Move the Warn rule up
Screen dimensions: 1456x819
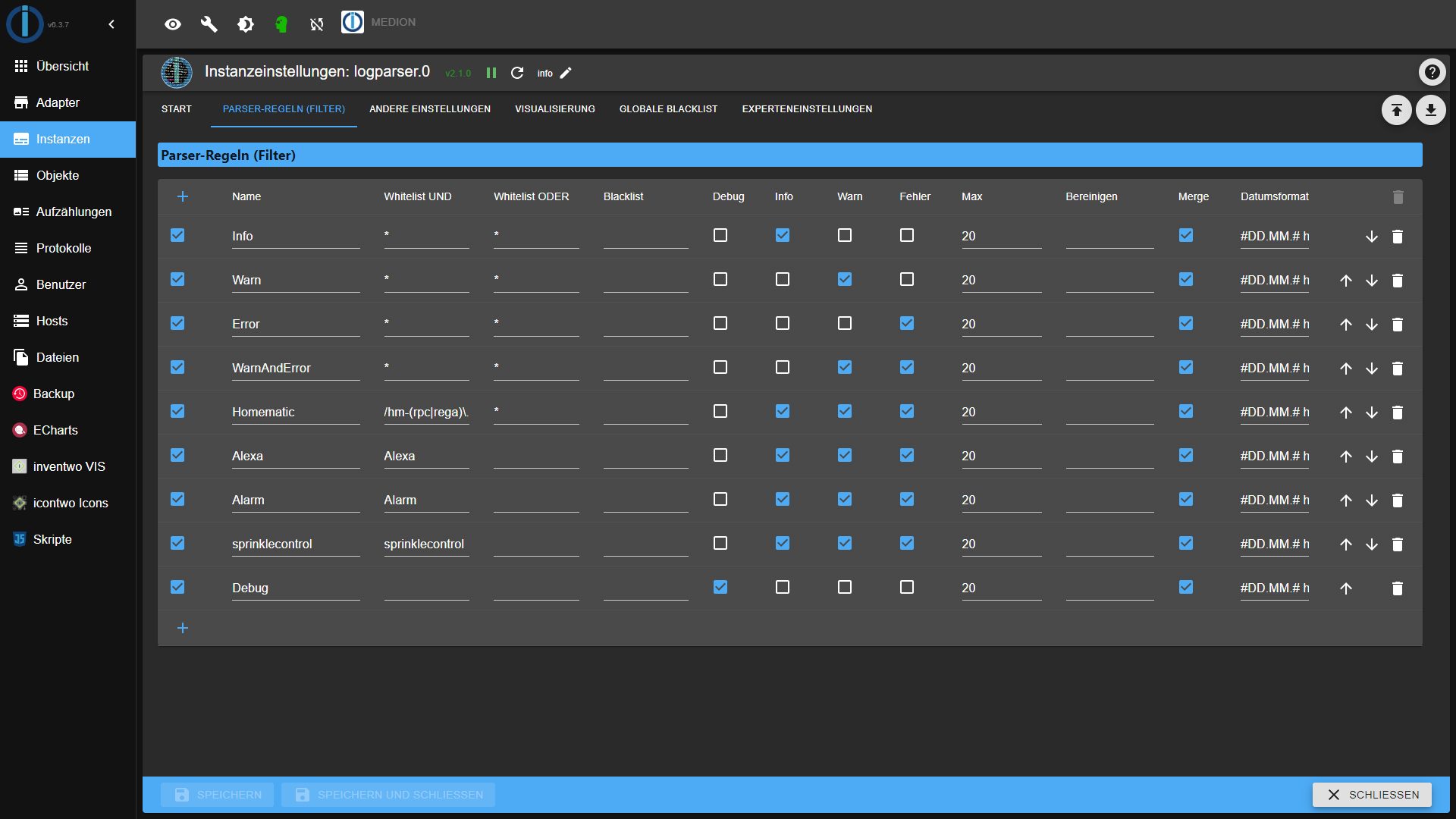pos(1346,281)
